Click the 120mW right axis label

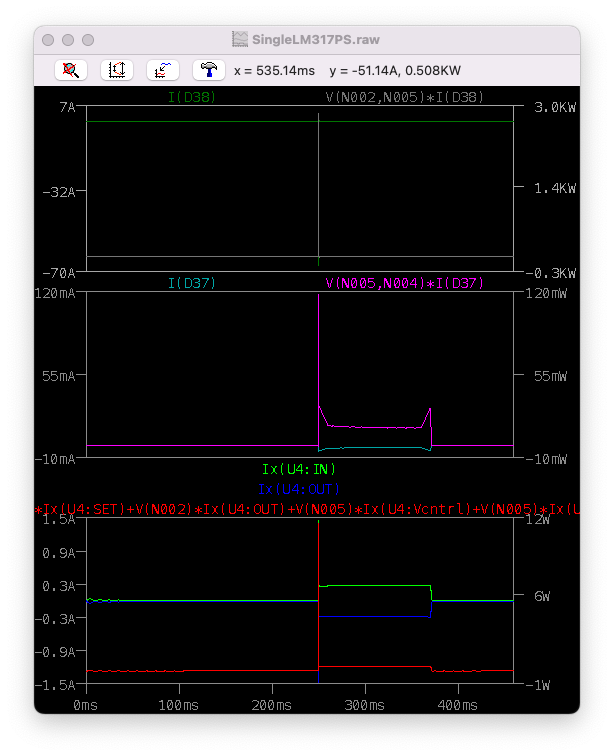point(546,293)
